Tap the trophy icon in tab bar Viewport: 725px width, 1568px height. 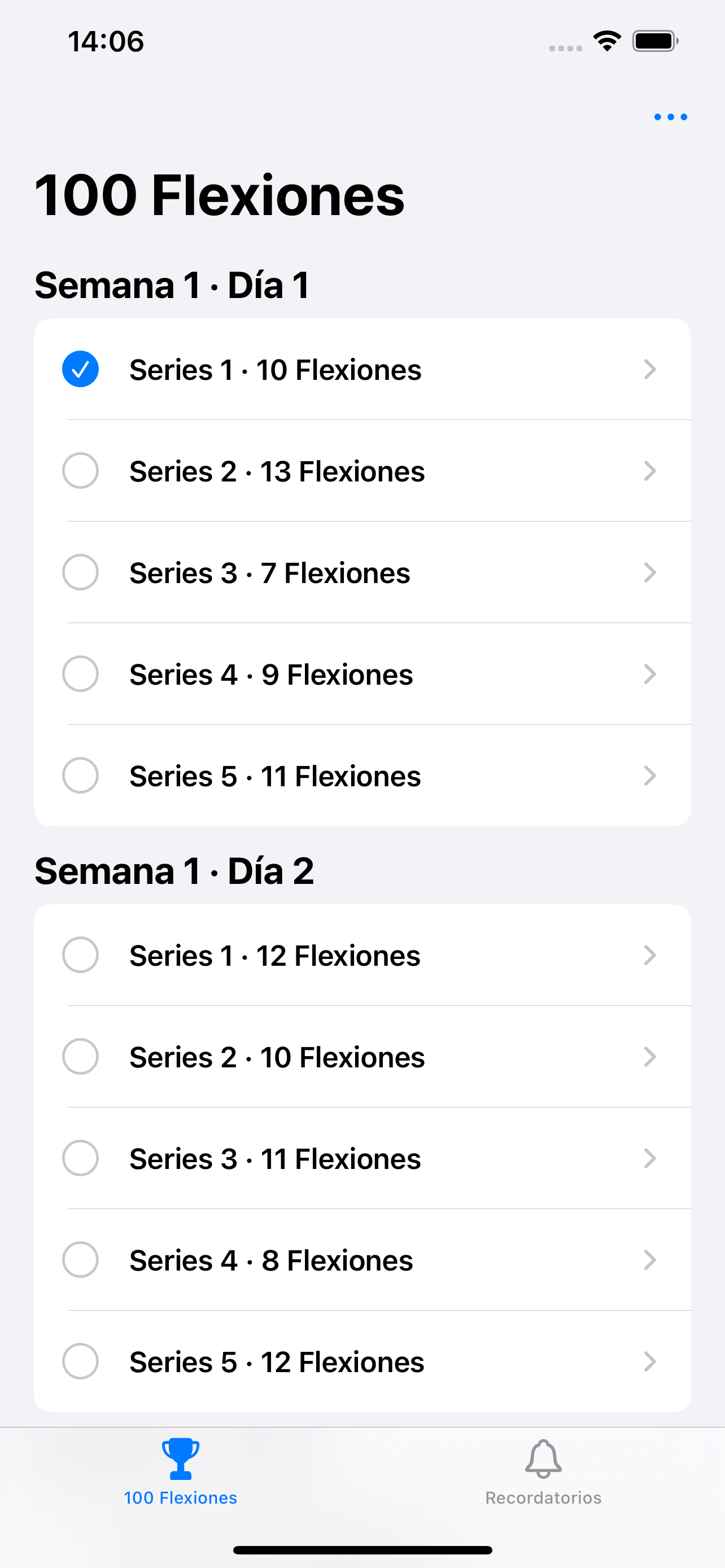(181, 1459)
